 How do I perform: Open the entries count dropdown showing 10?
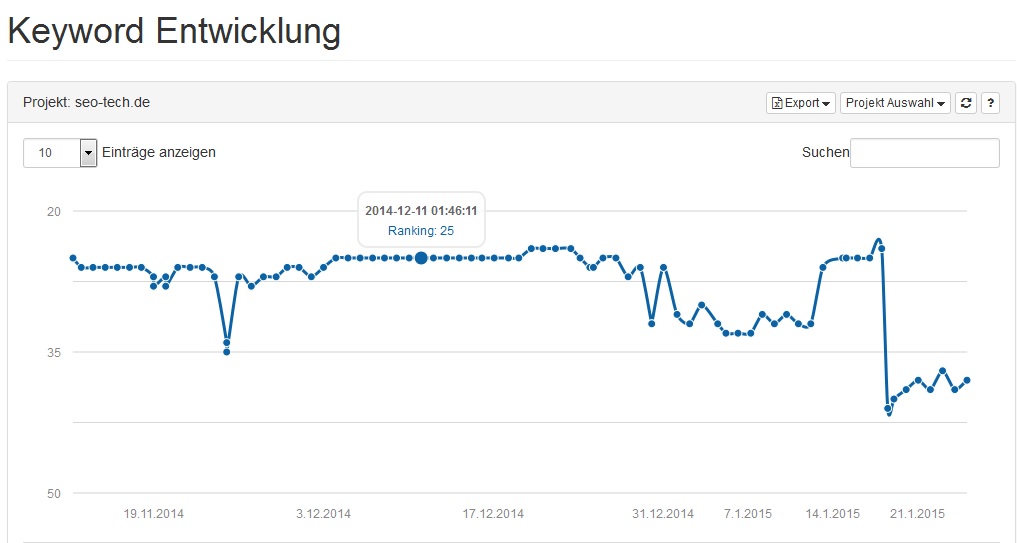pos(60,152)
